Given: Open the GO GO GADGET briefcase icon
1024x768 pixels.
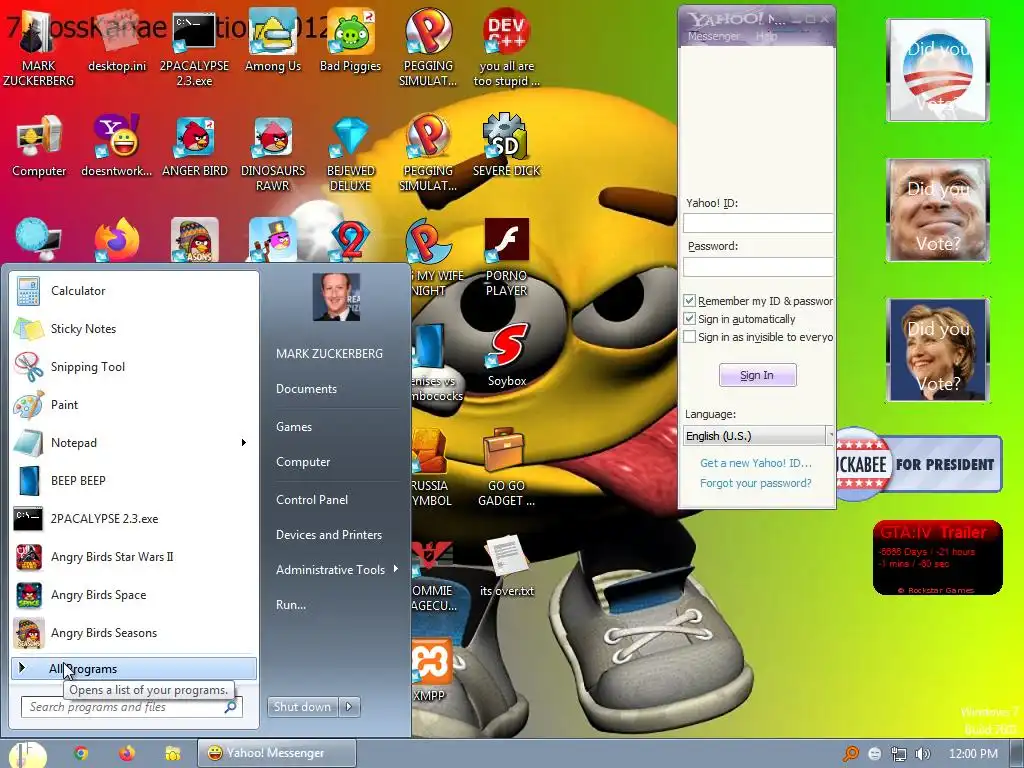Looking at the screenshot, I should tap(506, 467).
